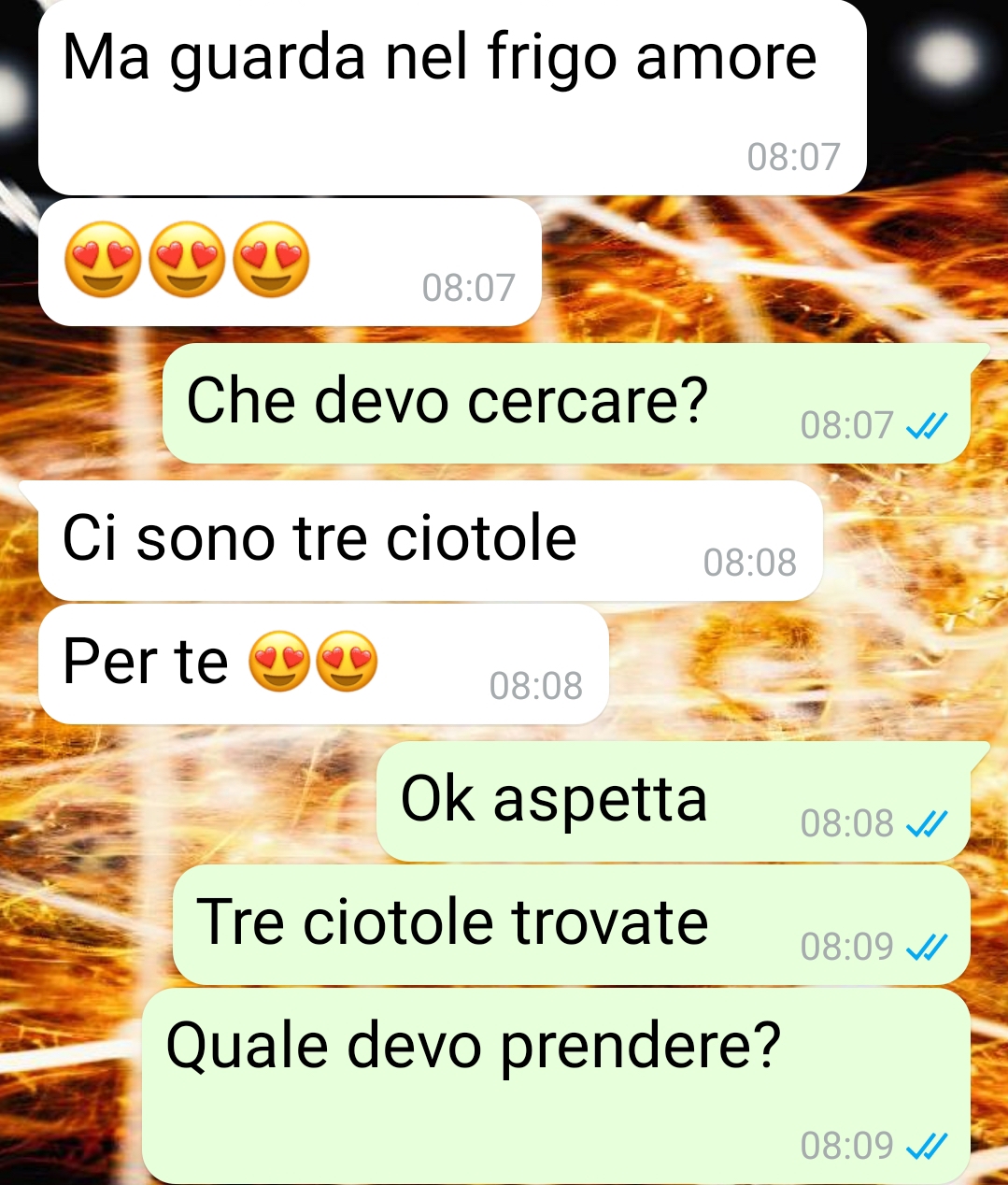1008x1185 pixels.
Task: Tap the third heart-eyes emoji in the emoji-only message
Action: (x=271, y=260)
